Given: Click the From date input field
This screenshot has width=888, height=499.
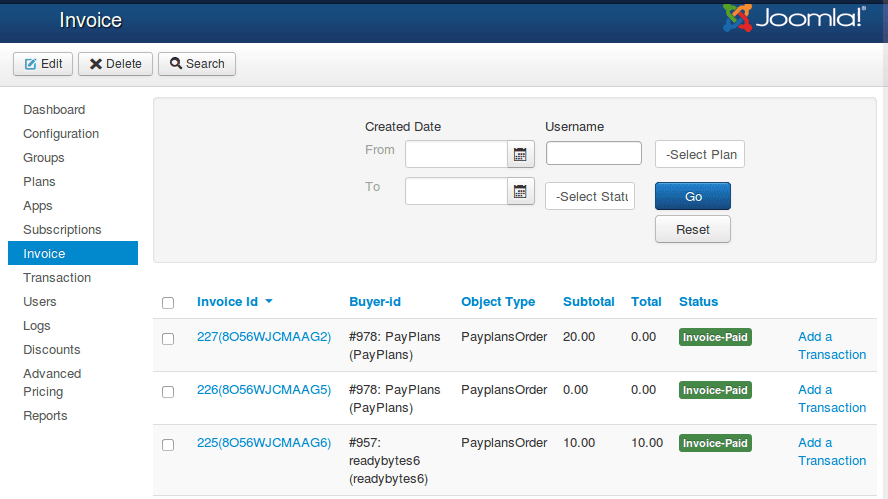Looking at the screenshot, I should [x=456, y=154].
